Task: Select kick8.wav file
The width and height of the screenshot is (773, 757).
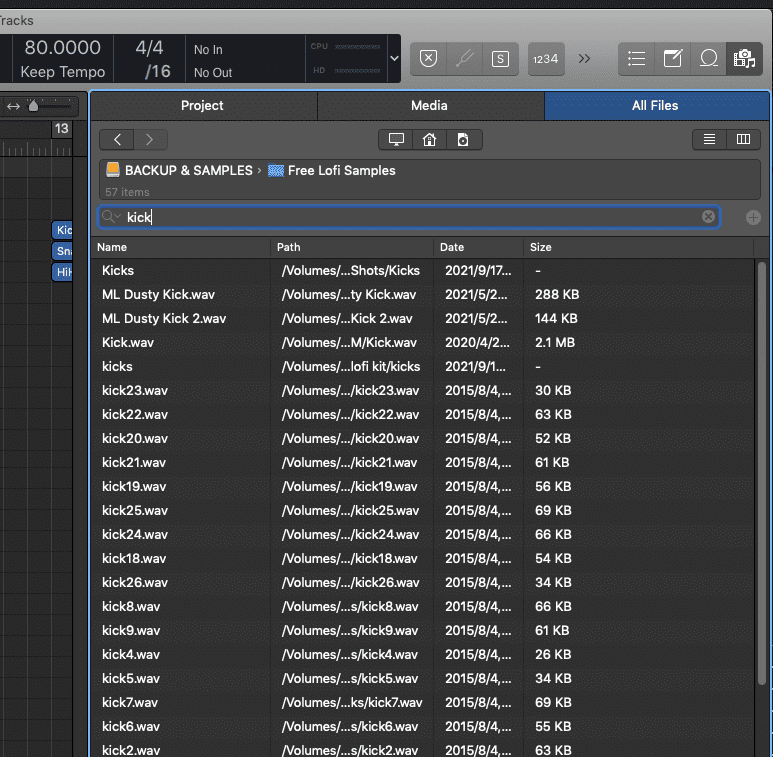Action: pyautogui.click(x=423, y=606)
